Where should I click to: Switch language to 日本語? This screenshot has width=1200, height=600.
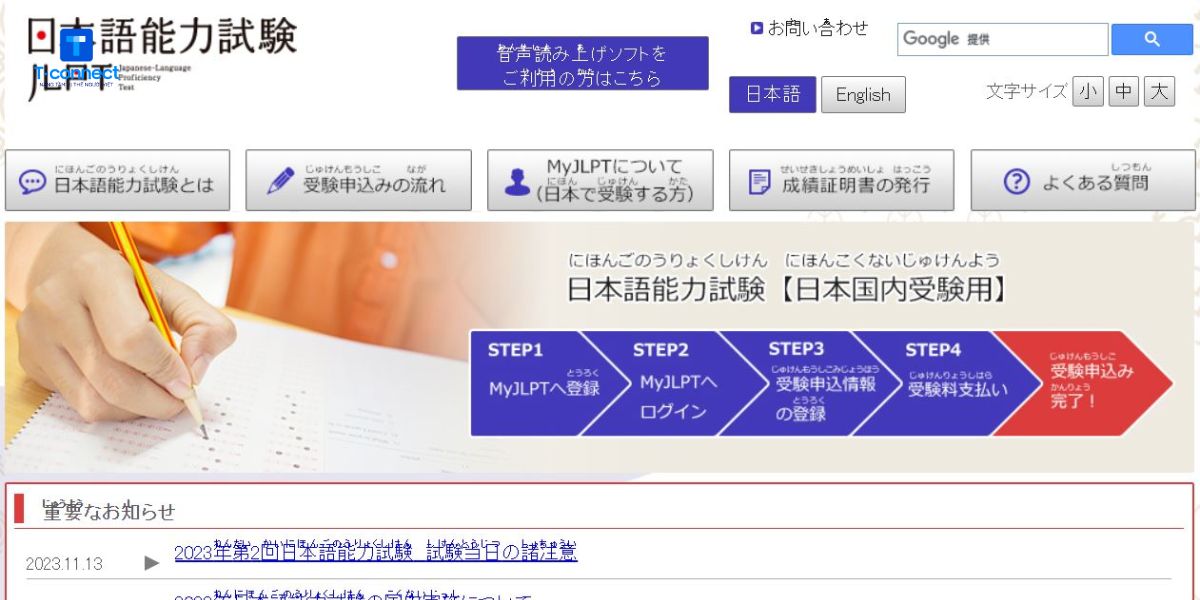[773, 94]
